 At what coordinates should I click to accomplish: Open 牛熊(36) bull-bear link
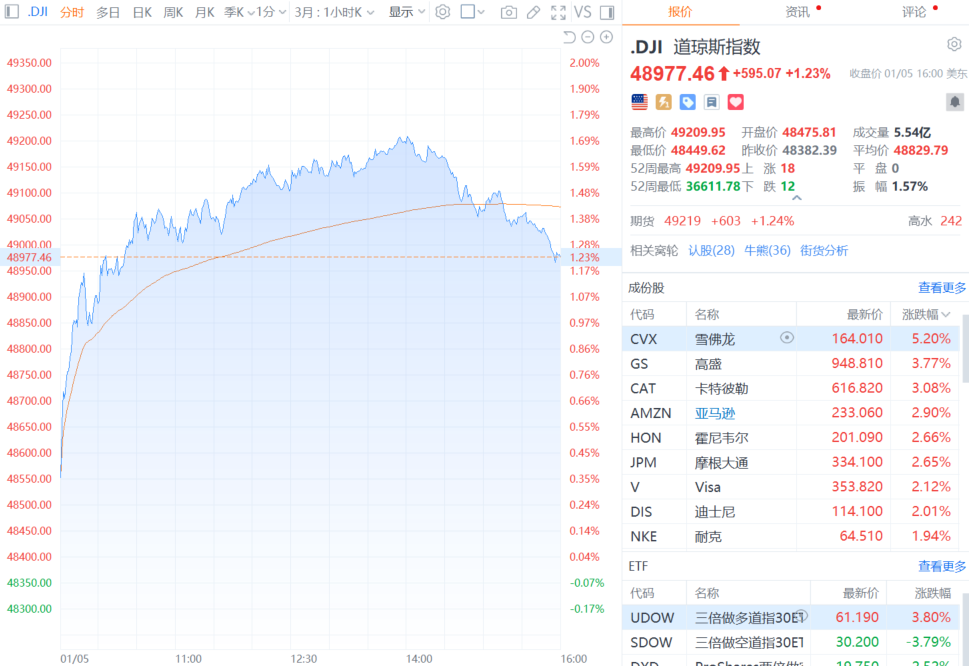(767, 250)
